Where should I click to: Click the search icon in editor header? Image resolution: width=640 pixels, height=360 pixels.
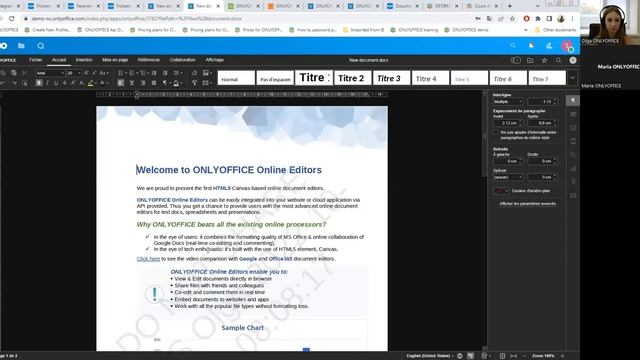[x=558, y=60]
